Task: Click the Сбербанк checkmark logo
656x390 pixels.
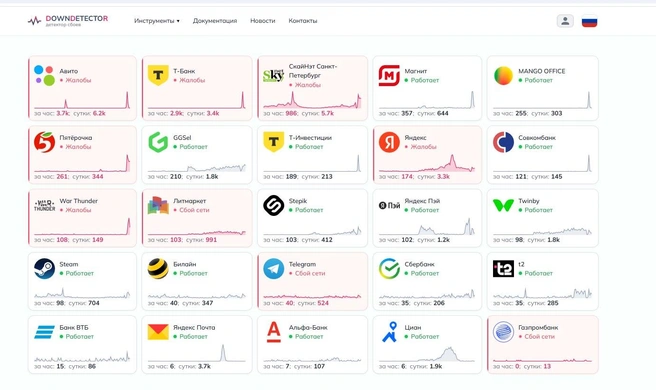Action: pos(389,269)
